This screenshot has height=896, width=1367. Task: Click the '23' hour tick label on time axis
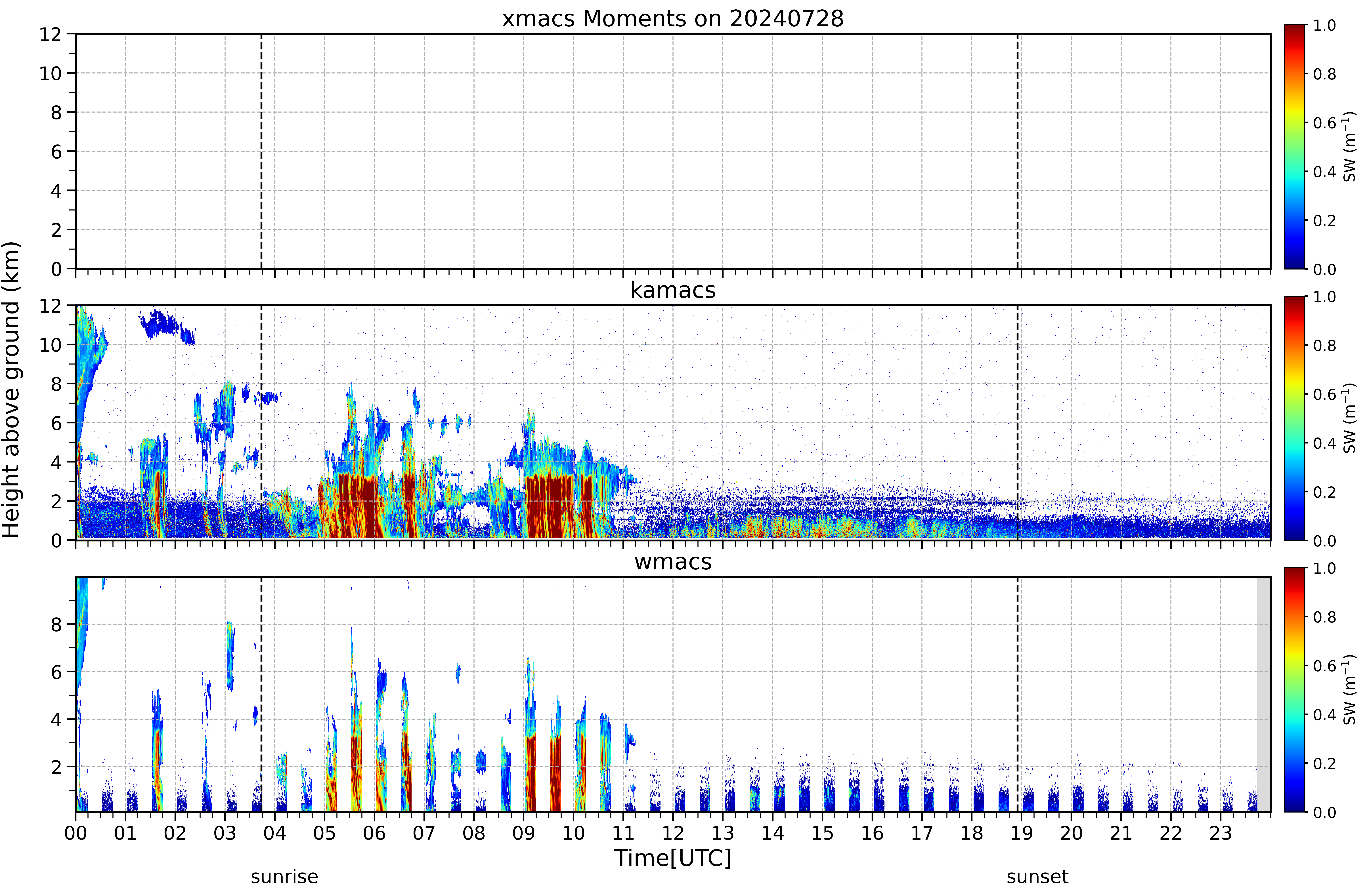[1221, 833]
